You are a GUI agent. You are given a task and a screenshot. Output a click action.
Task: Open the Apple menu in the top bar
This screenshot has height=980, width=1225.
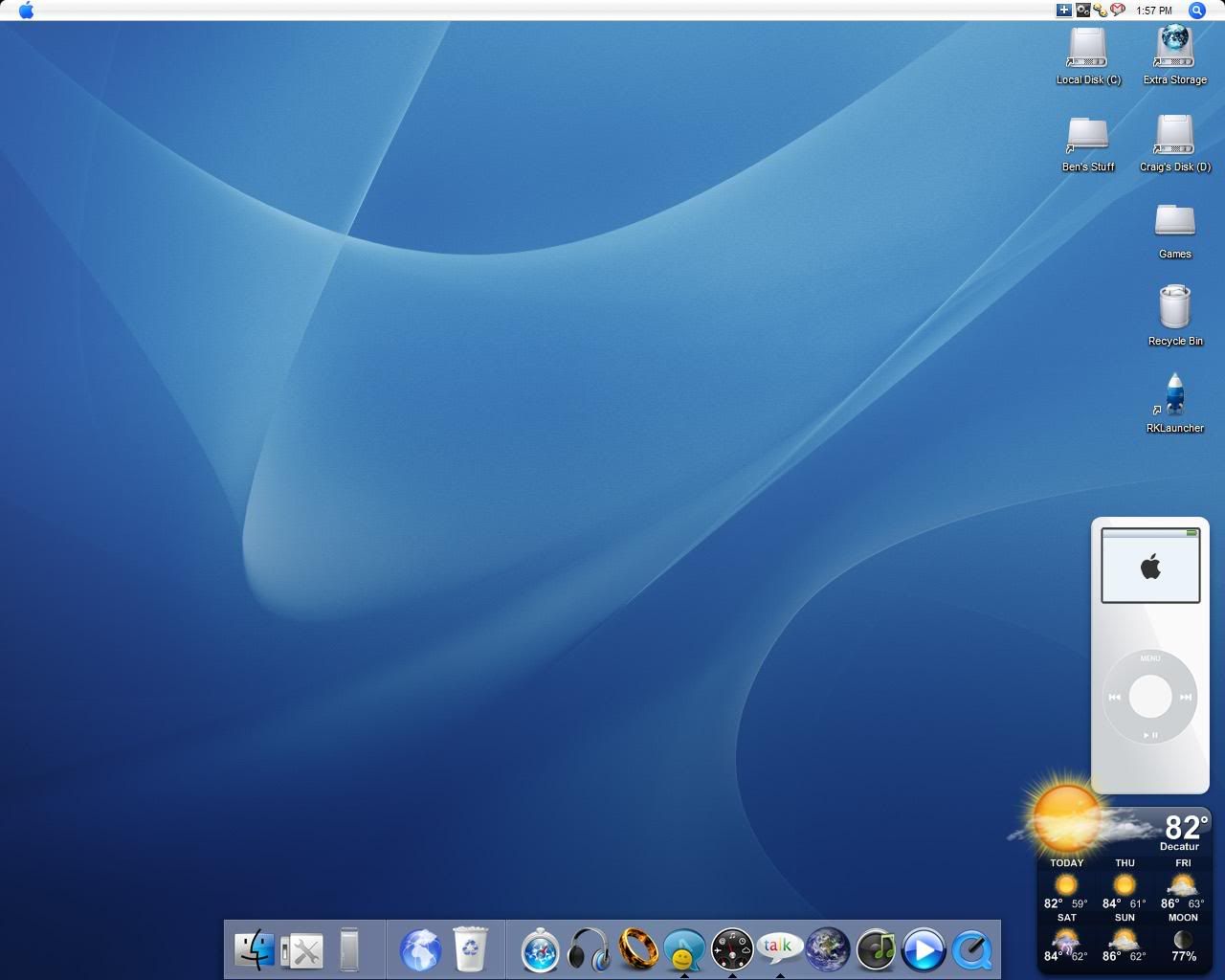click(x=26, y=11)
